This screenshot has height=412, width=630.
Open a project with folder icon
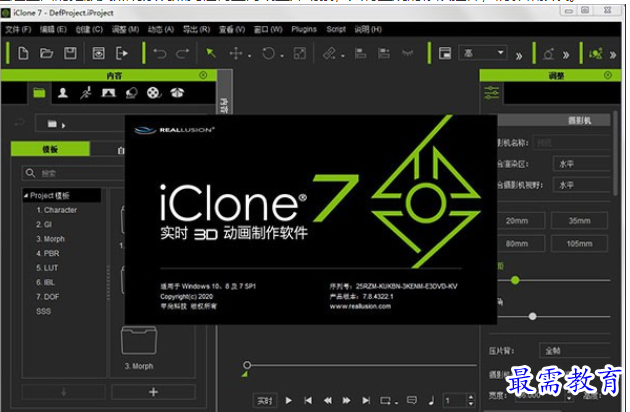(47, 53)
